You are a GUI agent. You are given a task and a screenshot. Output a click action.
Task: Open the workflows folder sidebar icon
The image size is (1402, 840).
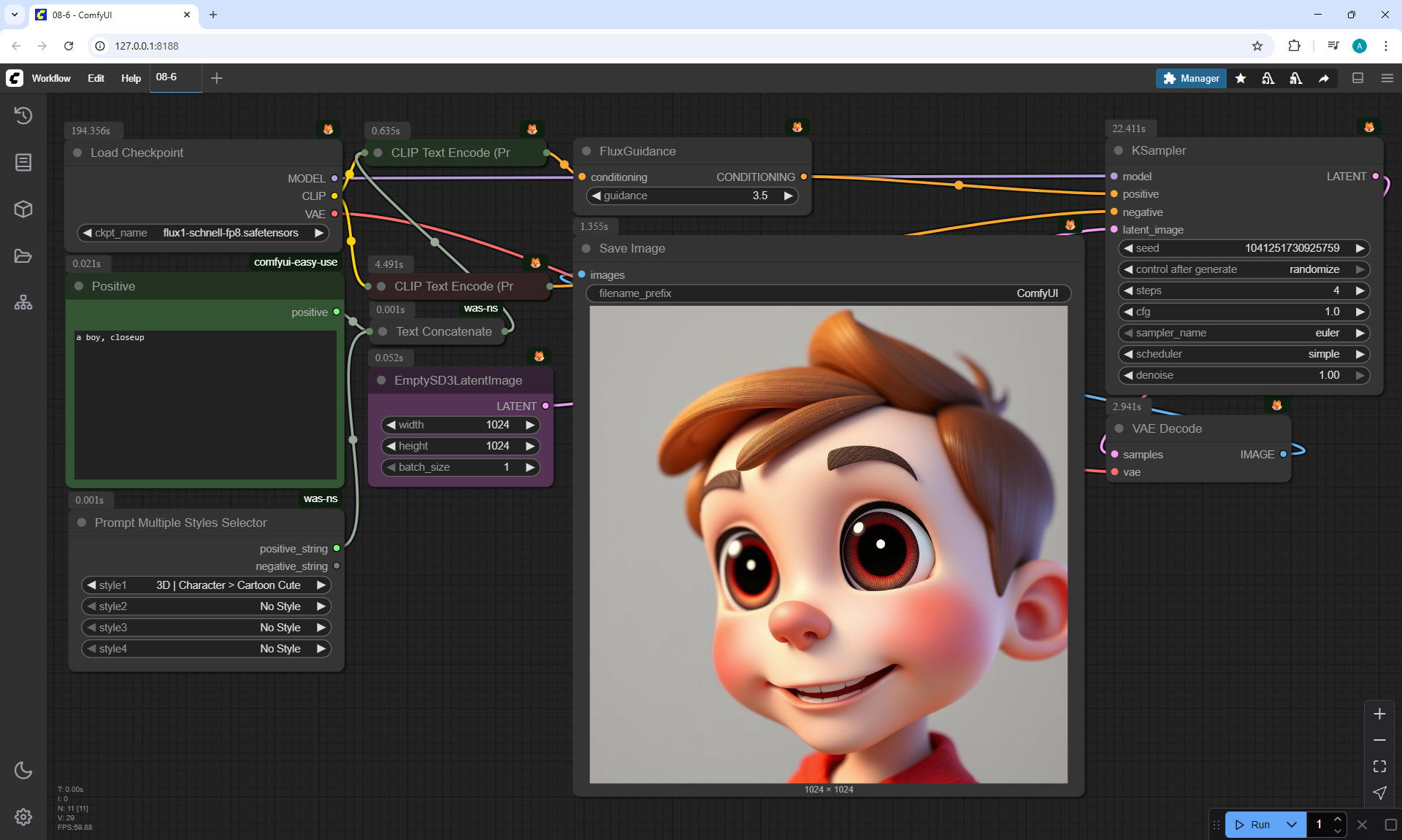tap(23, 256)
